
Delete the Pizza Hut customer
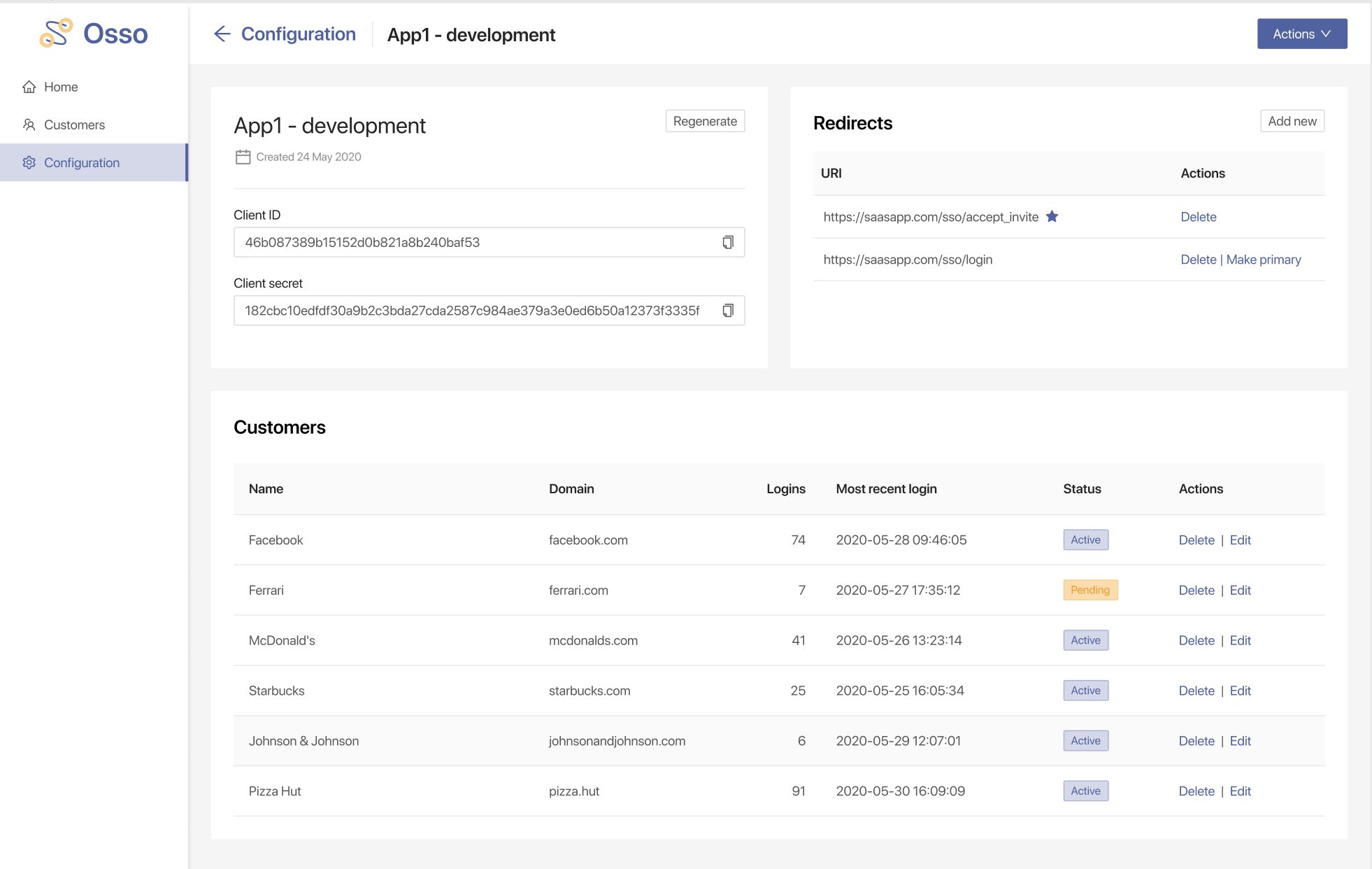pos(1196,791)
